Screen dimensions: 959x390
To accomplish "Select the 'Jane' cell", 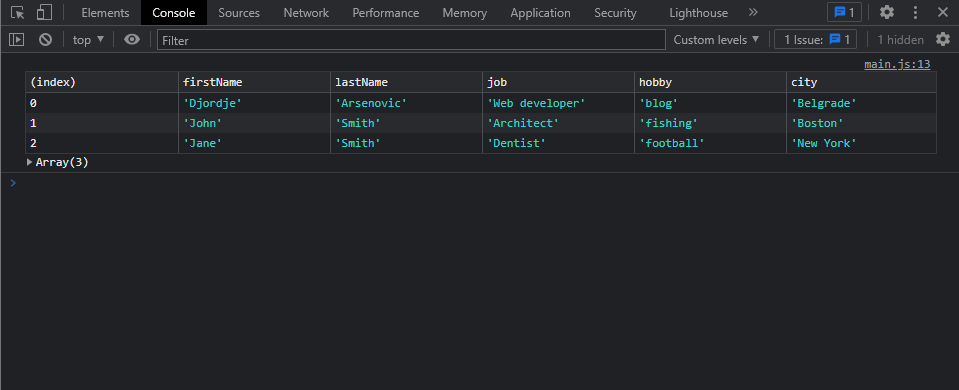I will tap(254, 143).
